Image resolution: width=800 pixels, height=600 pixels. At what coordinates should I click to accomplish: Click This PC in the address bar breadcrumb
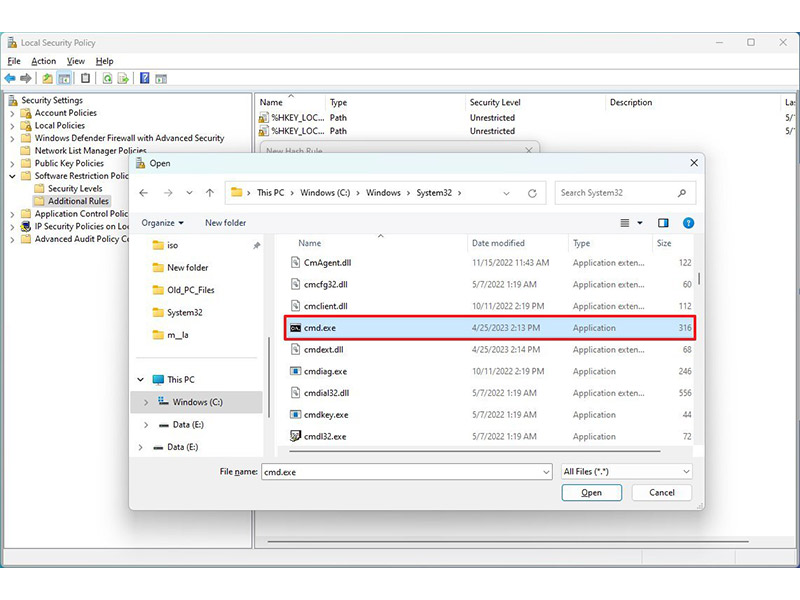click(270, 193)
